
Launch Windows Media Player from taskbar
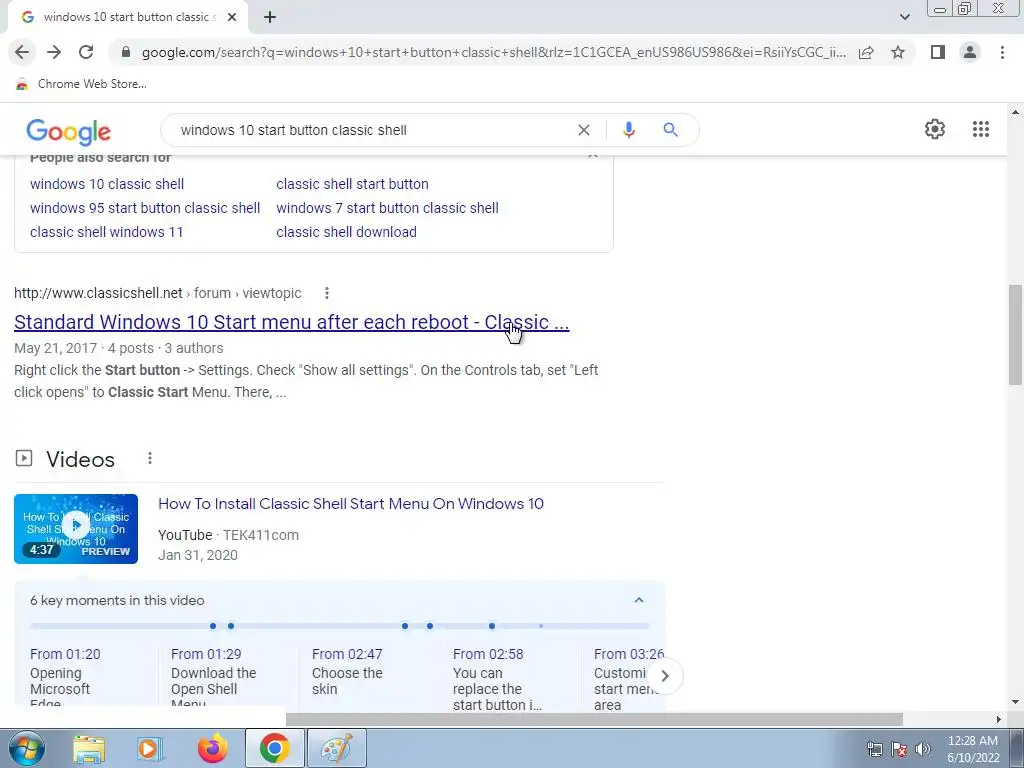150,748
